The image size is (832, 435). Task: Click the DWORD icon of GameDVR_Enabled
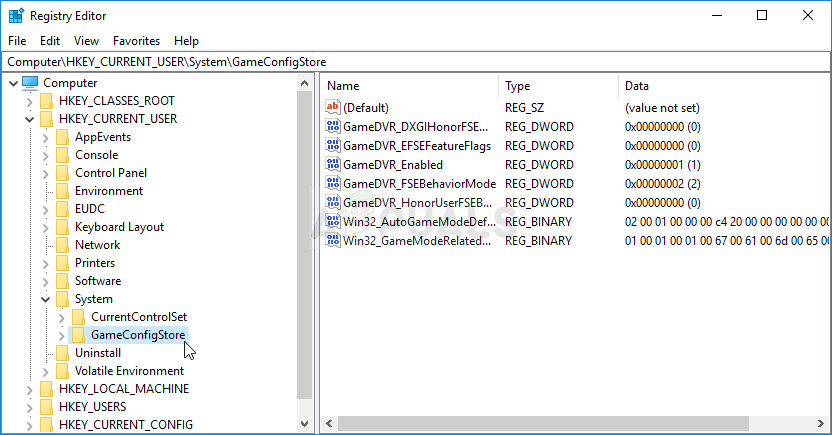click(x=333, y=164)
